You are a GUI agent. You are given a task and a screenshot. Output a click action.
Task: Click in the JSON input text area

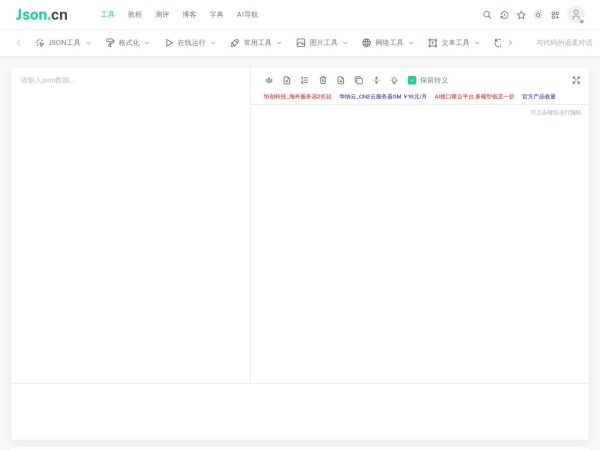point(130,225)
